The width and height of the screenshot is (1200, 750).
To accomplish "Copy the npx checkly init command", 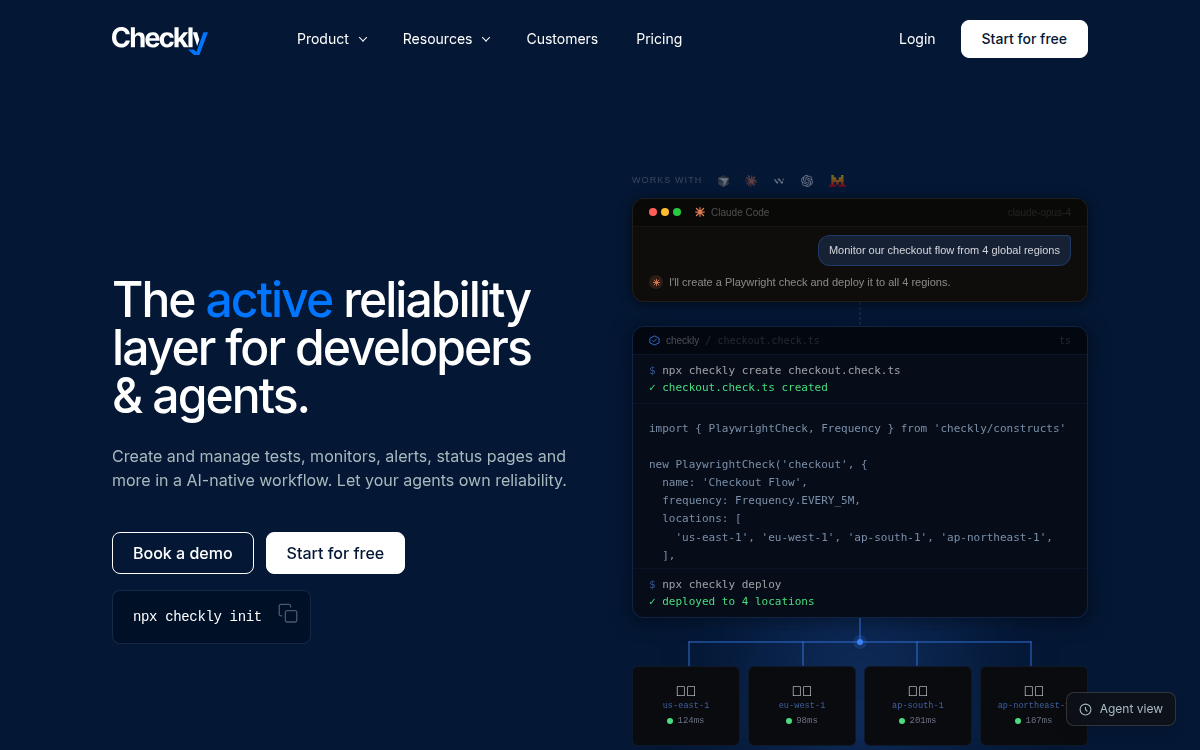I will click(x=288, y=614).
